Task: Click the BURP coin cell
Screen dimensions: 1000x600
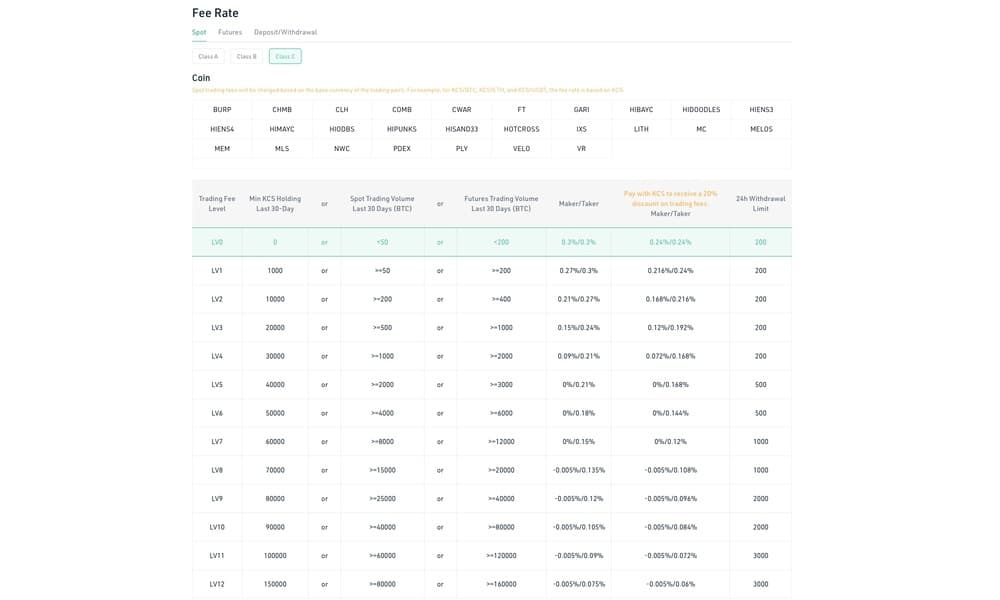Action: [x=222, y=110]
